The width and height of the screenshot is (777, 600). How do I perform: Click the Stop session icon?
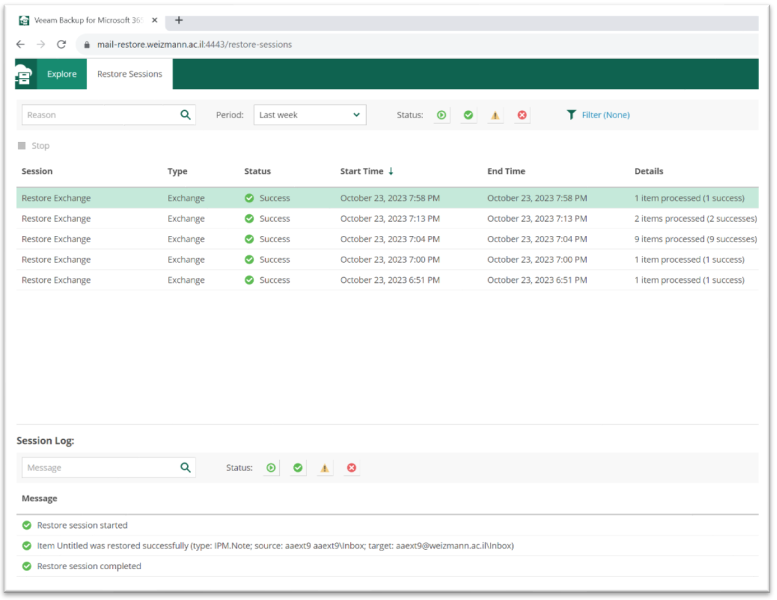click(x=23, y=146)
